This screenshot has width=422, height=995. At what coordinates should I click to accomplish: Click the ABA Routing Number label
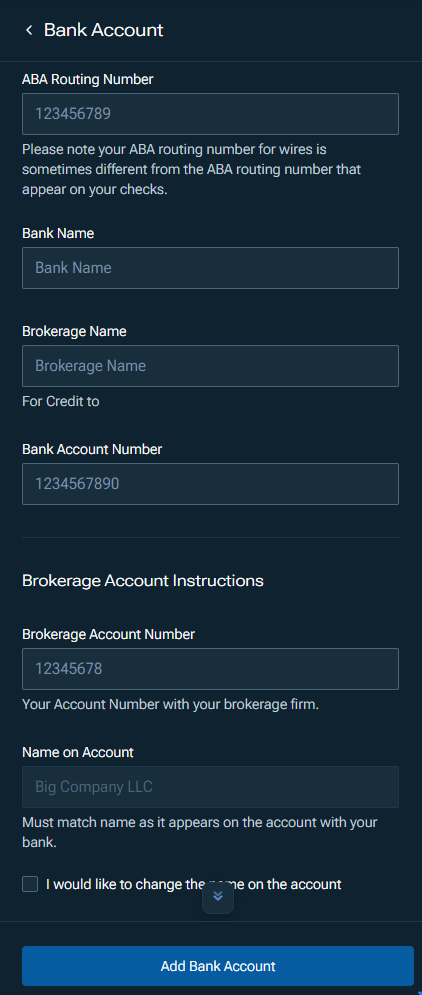point(88,79)
